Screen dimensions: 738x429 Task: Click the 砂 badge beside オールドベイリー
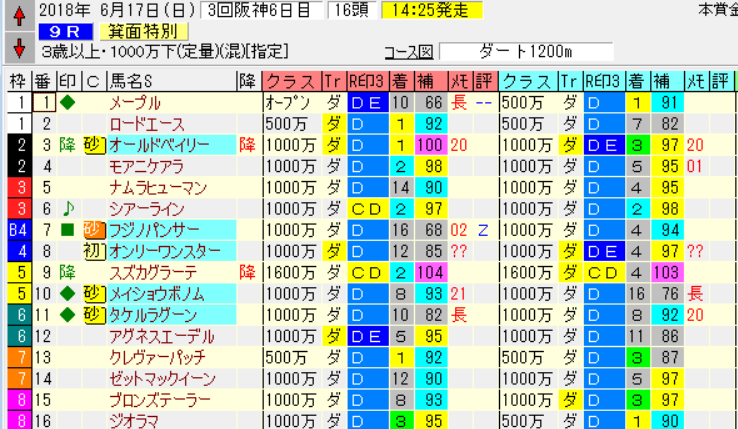point(94,145)
